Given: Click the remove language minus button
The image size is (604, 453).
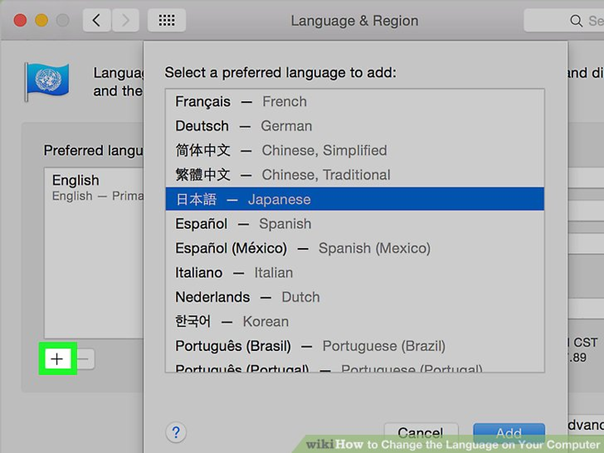Looking at the screenshot, I should pyautogui.click(x=84, y=359).
